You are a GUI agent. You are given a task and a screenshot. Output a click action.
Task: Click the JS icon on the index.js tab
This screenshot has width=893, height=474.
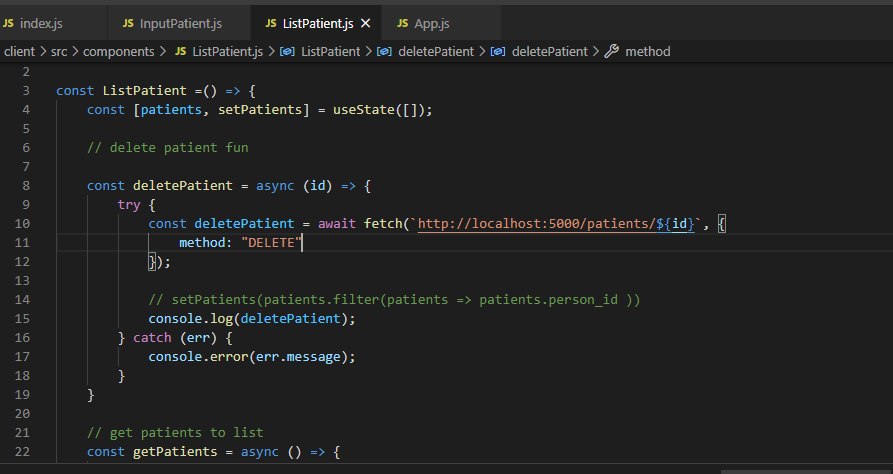pyautogui.click(x=8, y=23)
